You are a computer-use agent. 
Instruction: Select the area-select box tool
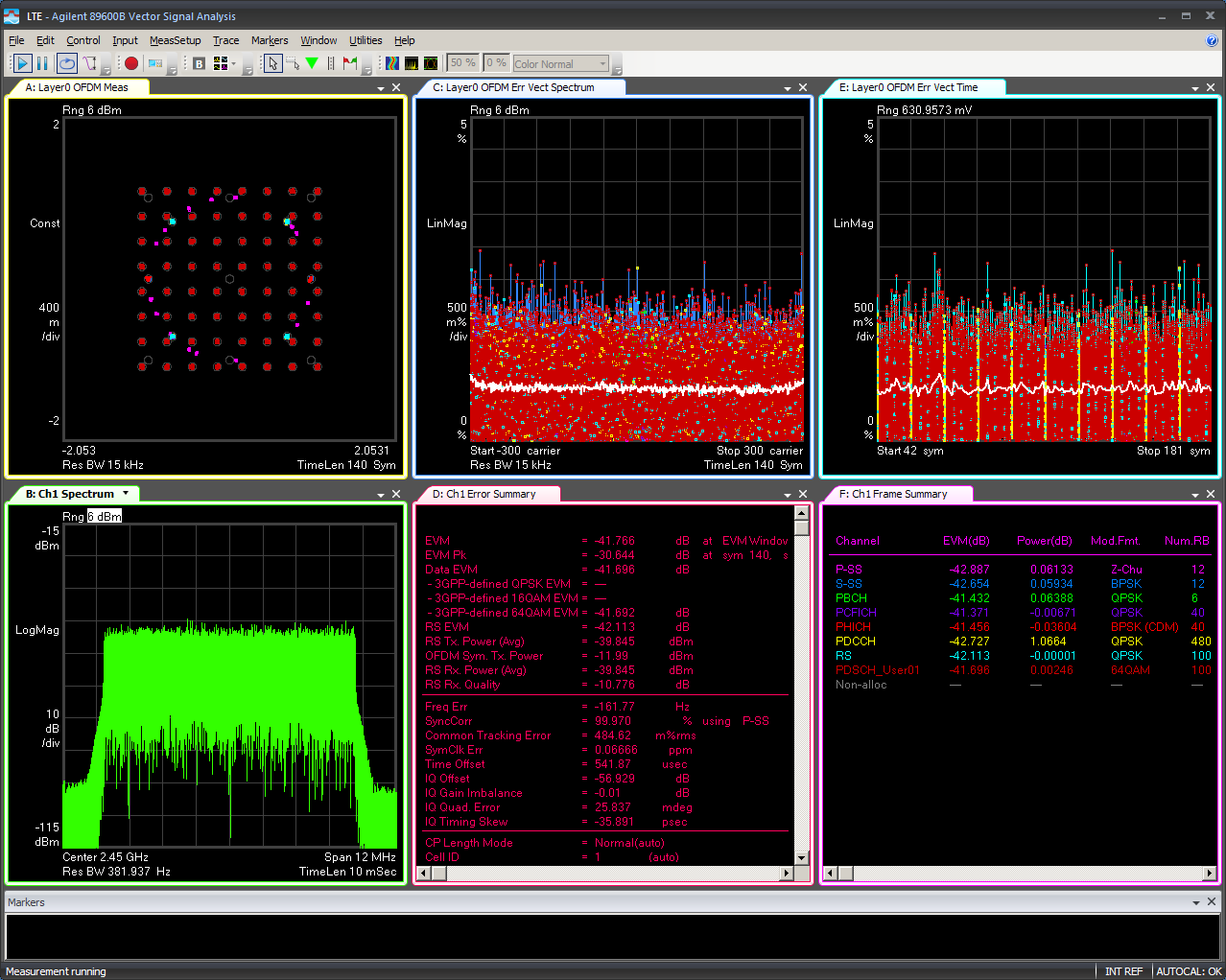point(293,63)
